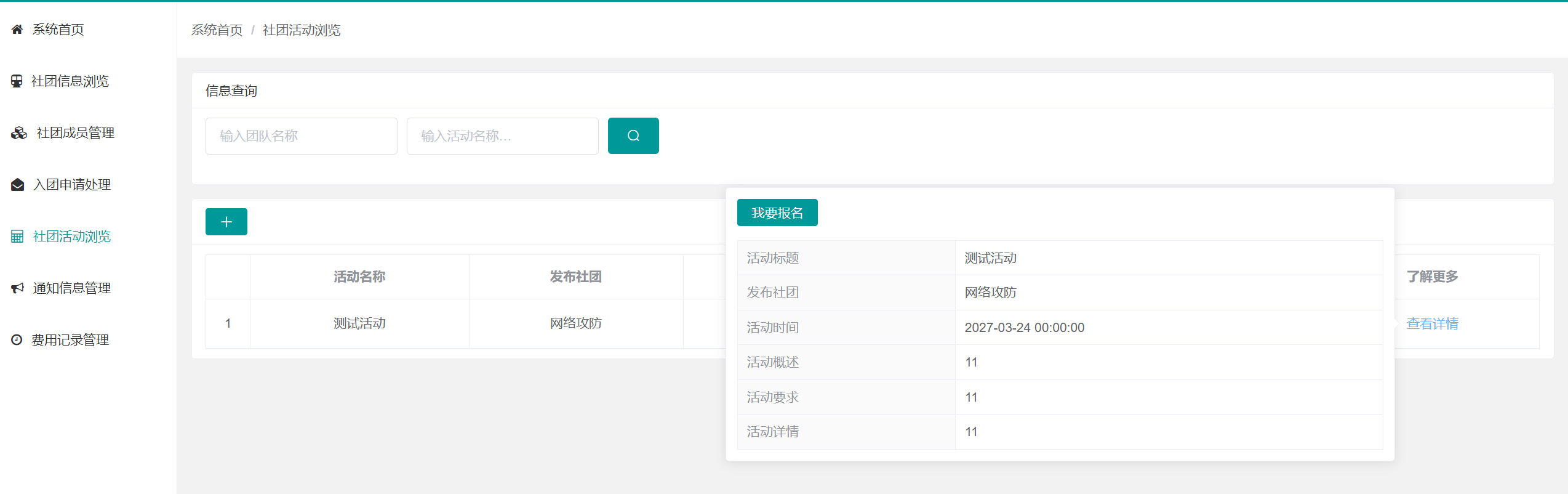
Task: Open 费用记录管理 in the sidebar
Action: point(70,340)
